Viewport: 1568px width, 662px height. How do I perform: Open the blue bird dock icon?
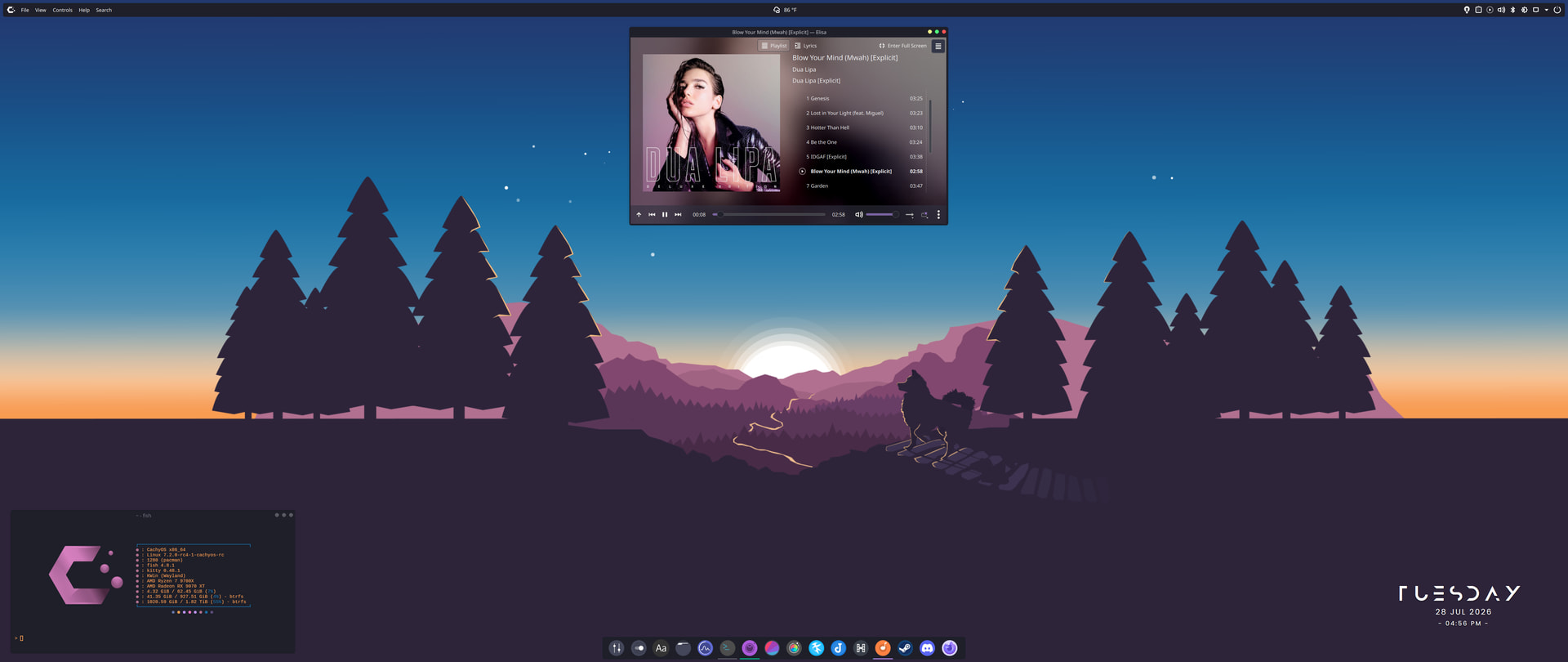click(x=816, y=648)
